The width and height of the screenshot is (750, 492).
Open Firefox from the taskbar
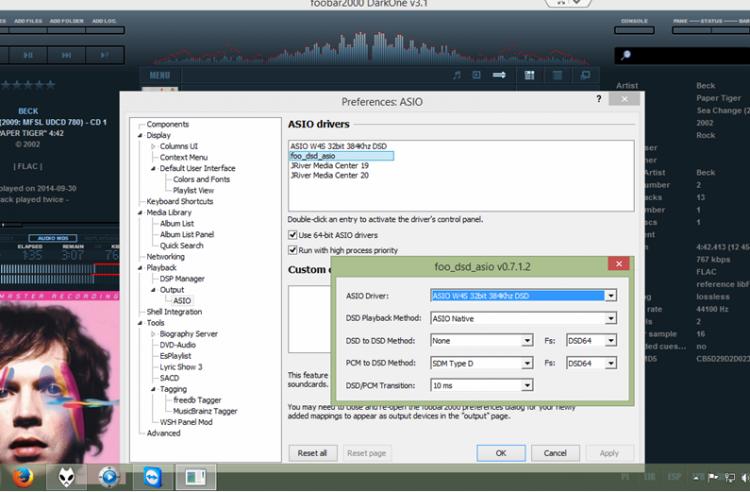click(x=22, y=477)
